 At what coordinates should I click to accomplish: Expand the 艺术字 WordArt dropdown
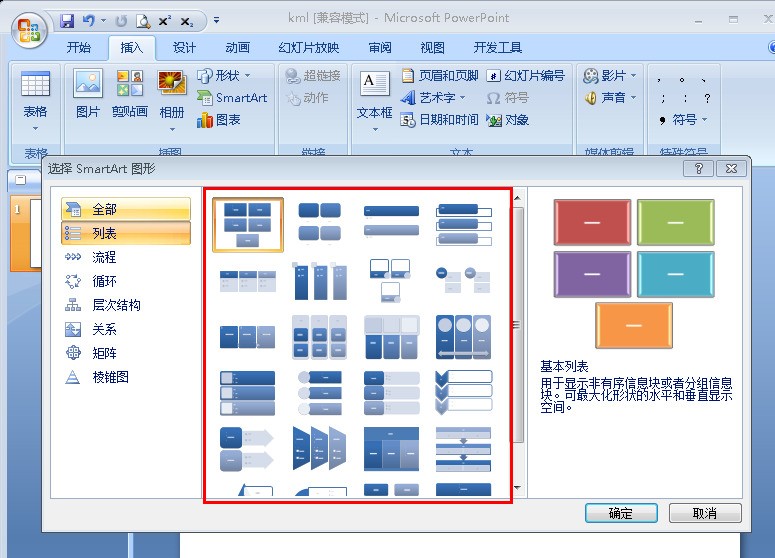point(463,97)
